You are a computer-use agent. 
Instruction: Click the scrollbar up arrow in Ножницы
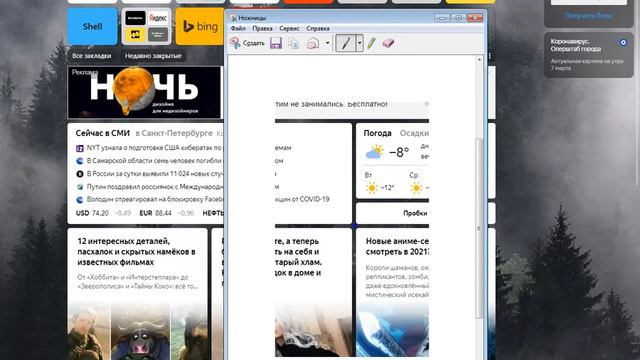point(479,60)
